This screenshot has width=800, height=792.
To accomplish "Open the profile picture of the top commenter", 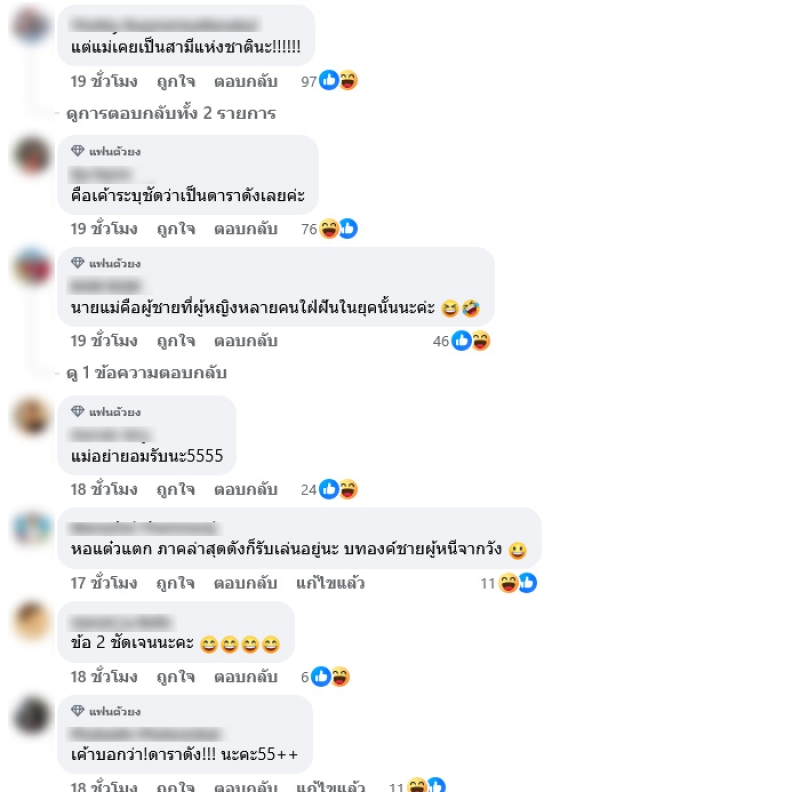I will [x=32, y=24].
